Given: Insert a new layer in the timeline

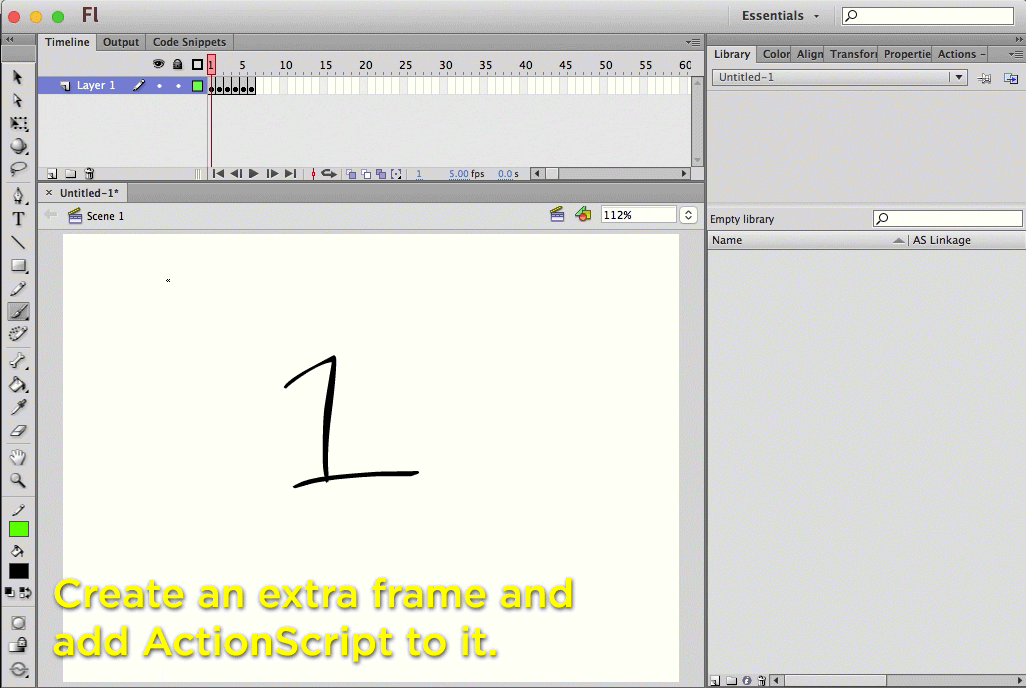Looking at the screenshot, I should pos(51,173).
